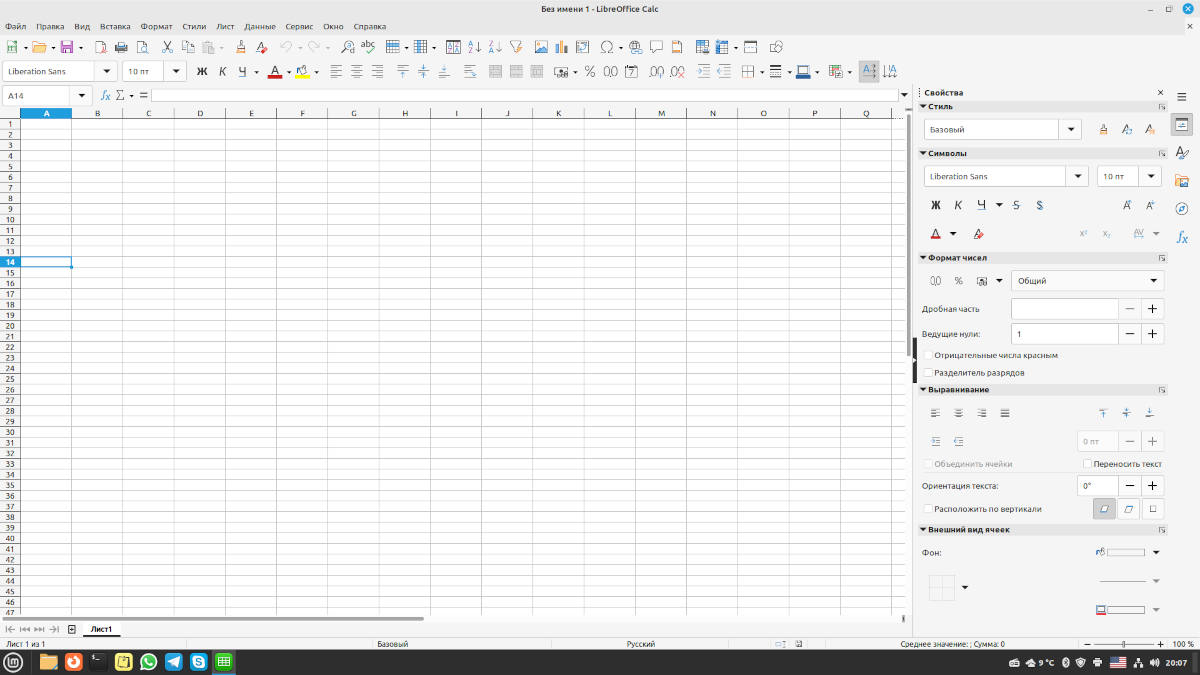This screenshot has height=675, width=1200.
Task: Click the Center horizontally toolbar icon
Action: (356, 72)
